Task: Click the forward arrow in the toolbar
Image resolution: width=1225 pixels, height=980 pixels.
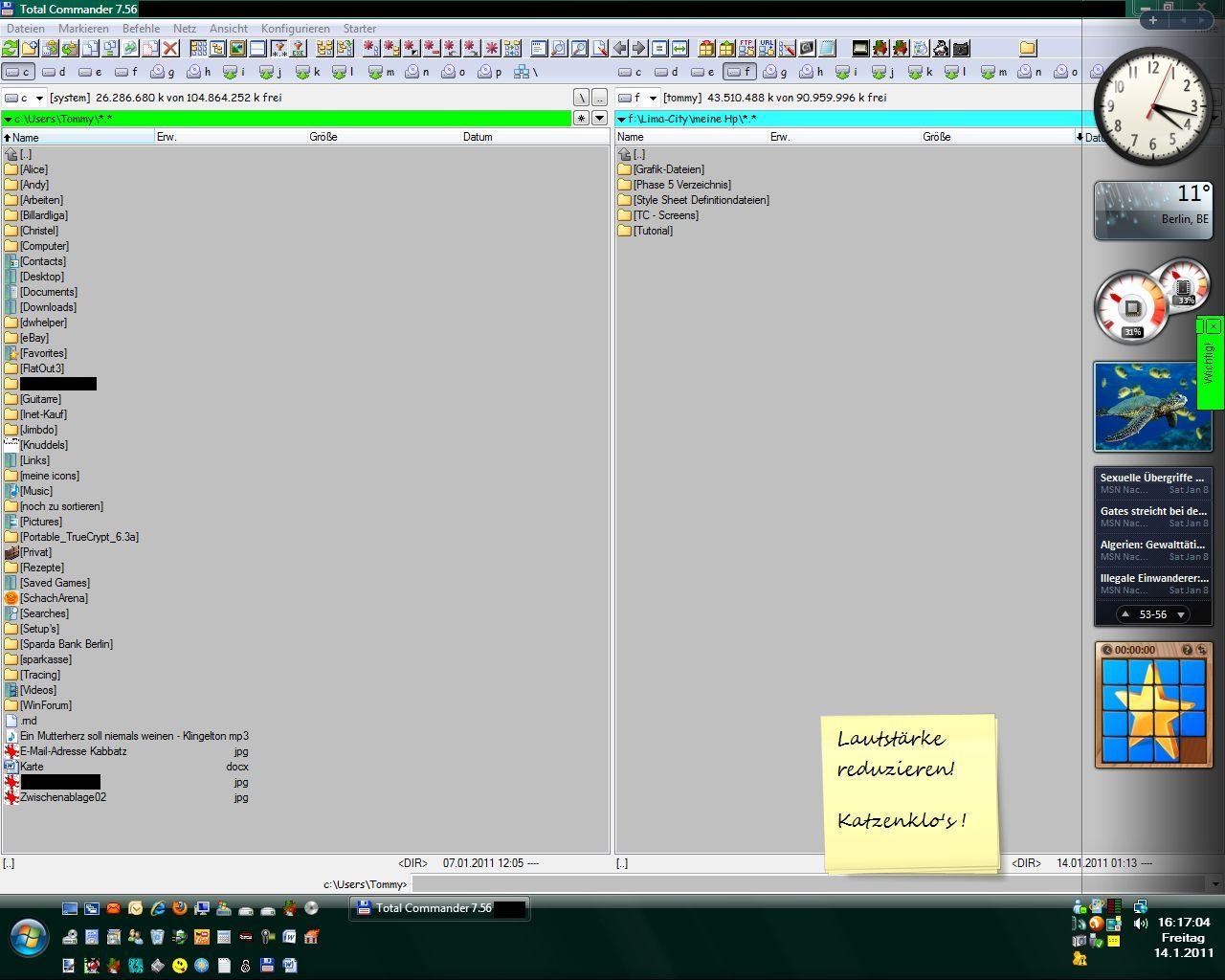Action: pos(639,48)
